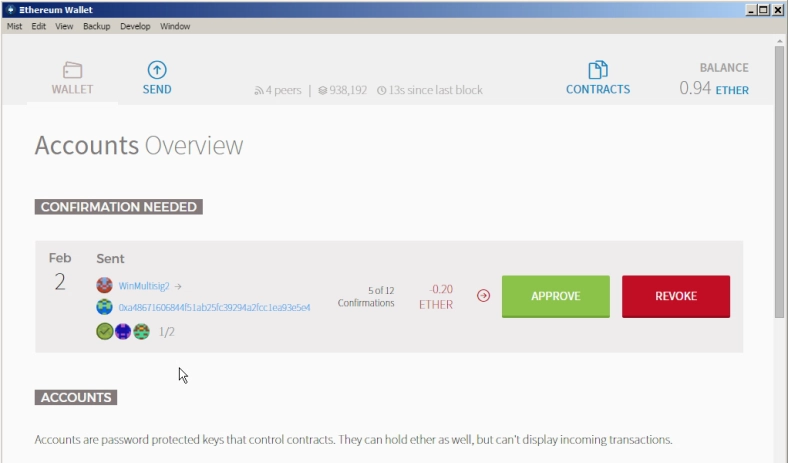This screenshot has height=463, width=788.
Task: Click the purple owner identicon
Action: 123,331
